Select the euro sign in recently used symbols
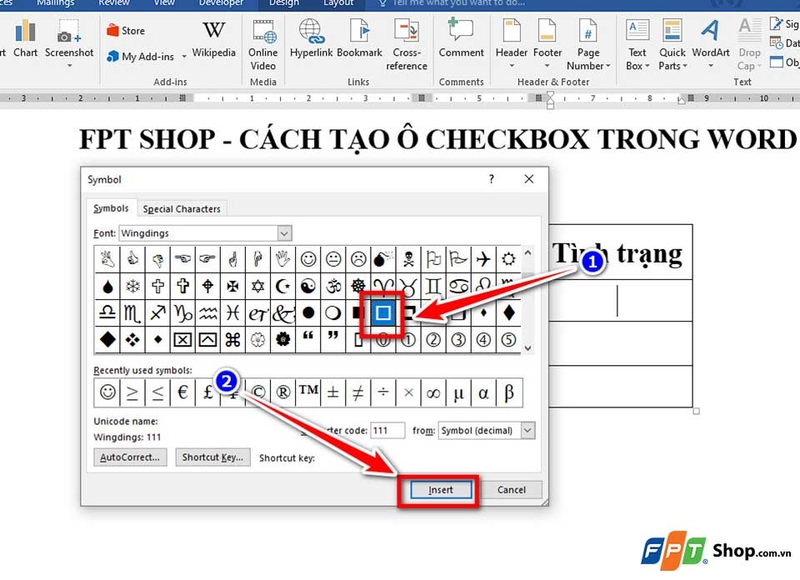 point(183,392)
